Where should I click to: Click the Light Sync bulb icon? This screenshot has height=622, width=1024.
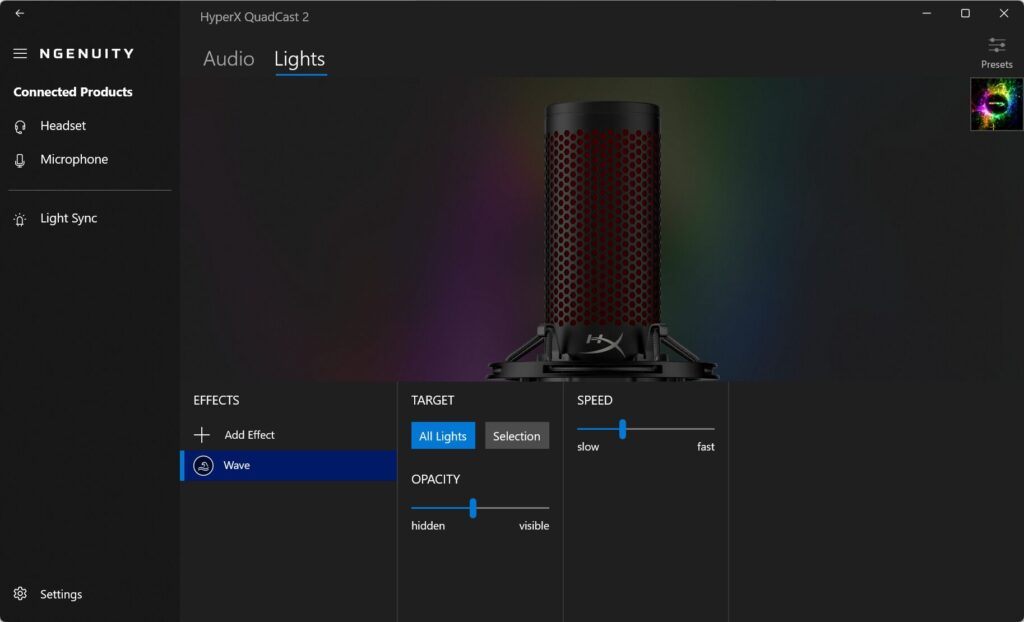20,220
